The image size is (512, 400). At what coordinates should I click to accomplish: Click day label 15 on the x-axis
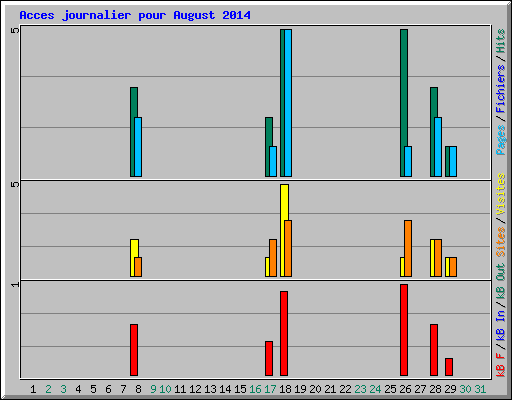[240, 389]
